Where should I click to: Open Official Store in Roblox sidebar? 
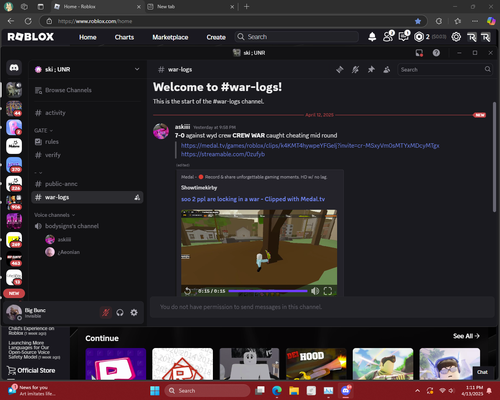[x=31, y=370]
